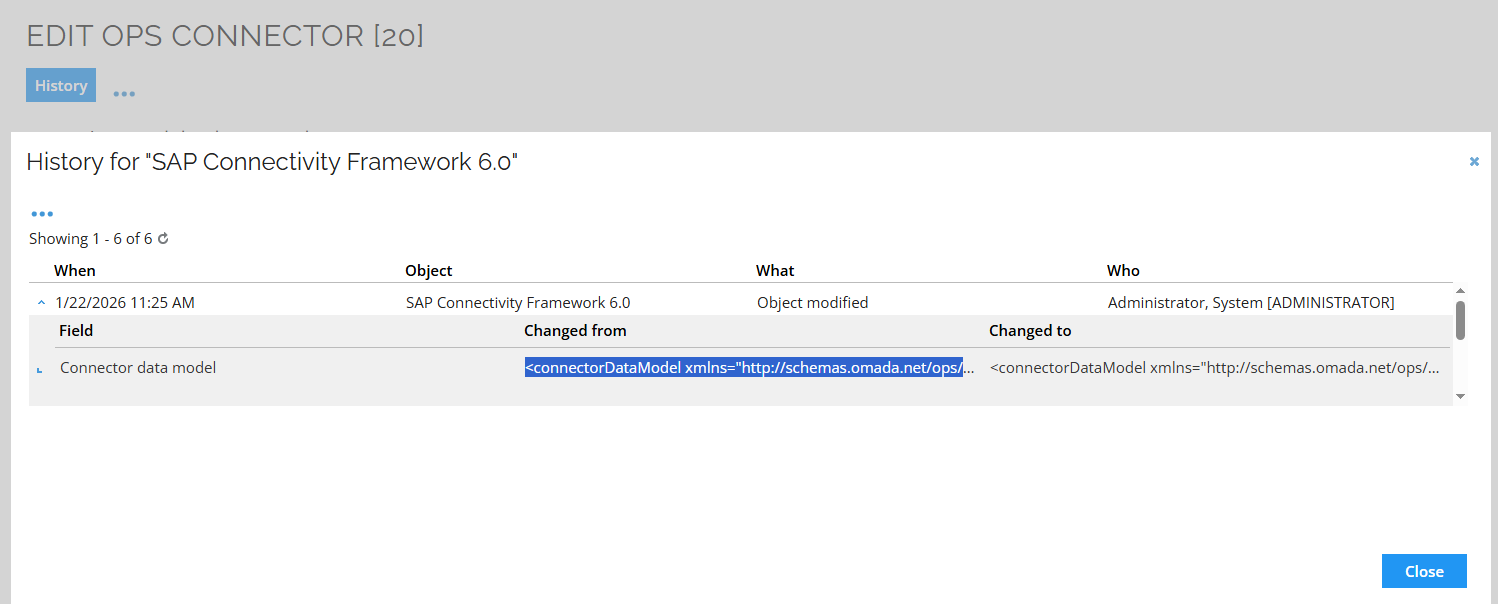Click the Changed to connectorDataModel value
Viewport: 1498px width, 604px height.
pyautogui.click(x=1214, y=368)
